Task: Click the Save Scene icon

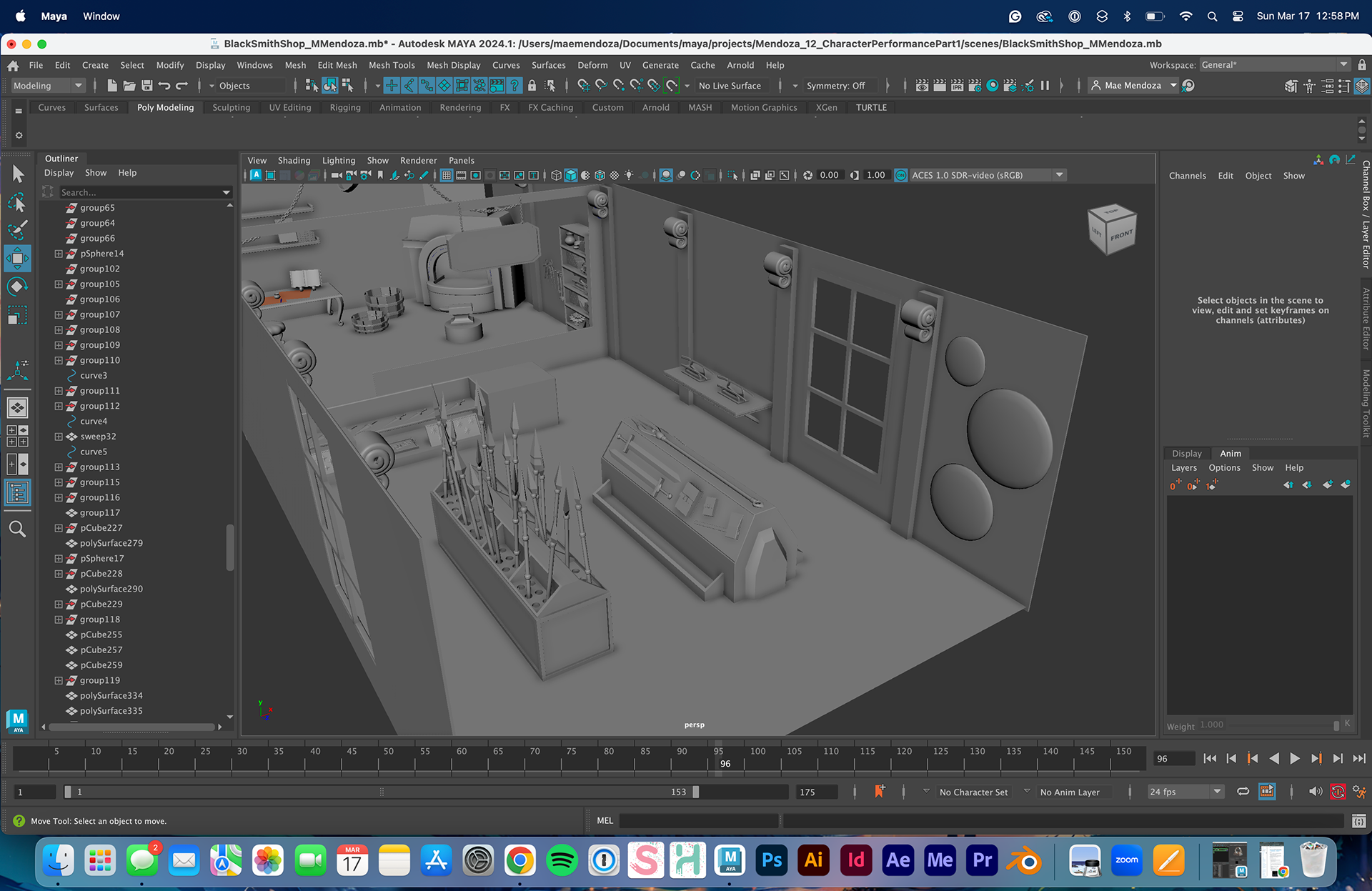Action: [146, 86]
